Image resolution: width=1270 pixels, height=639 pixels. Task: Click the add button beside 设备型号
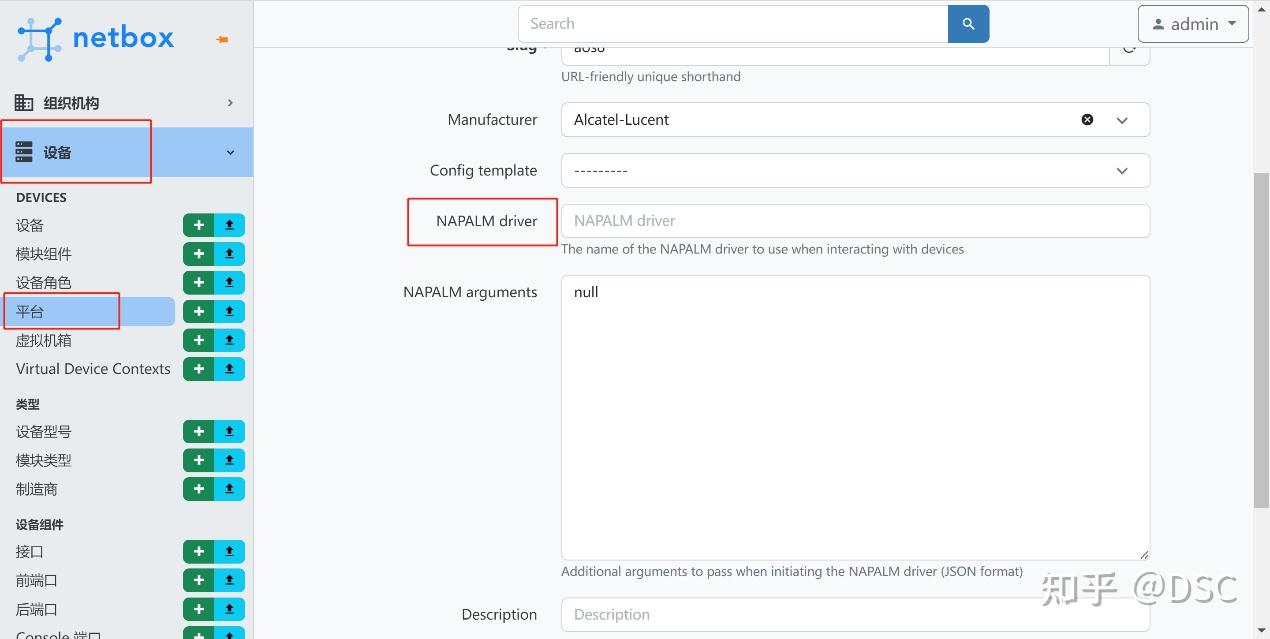click(198, 432)
